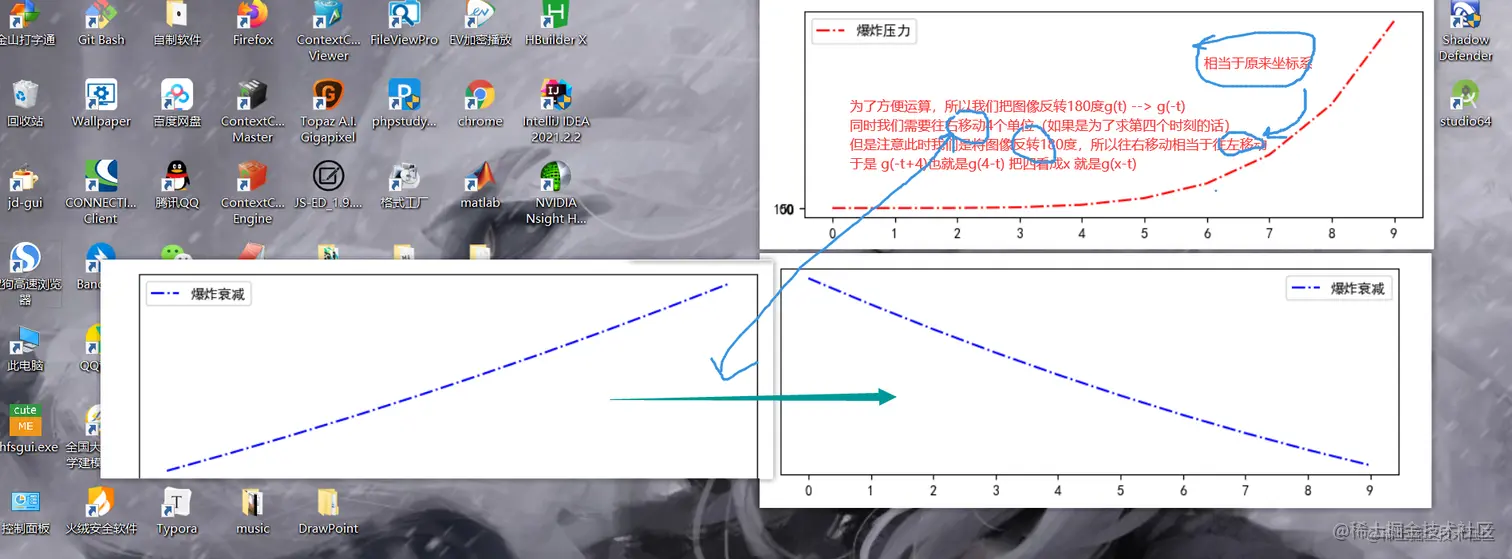The height and width of the screenshot is (559, 1512).
Task: Select the music folder icon
Action: [x=253, y=509]
